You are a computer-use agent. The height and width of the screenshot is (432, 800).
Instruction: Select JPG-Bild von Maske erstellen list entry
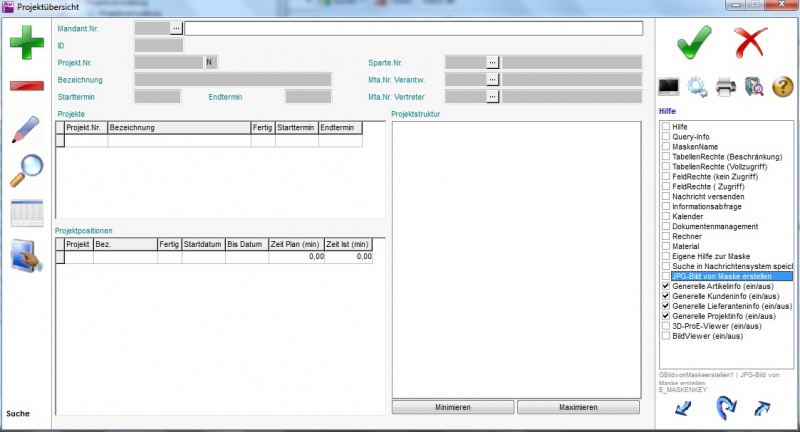click(x=728, y=276)
